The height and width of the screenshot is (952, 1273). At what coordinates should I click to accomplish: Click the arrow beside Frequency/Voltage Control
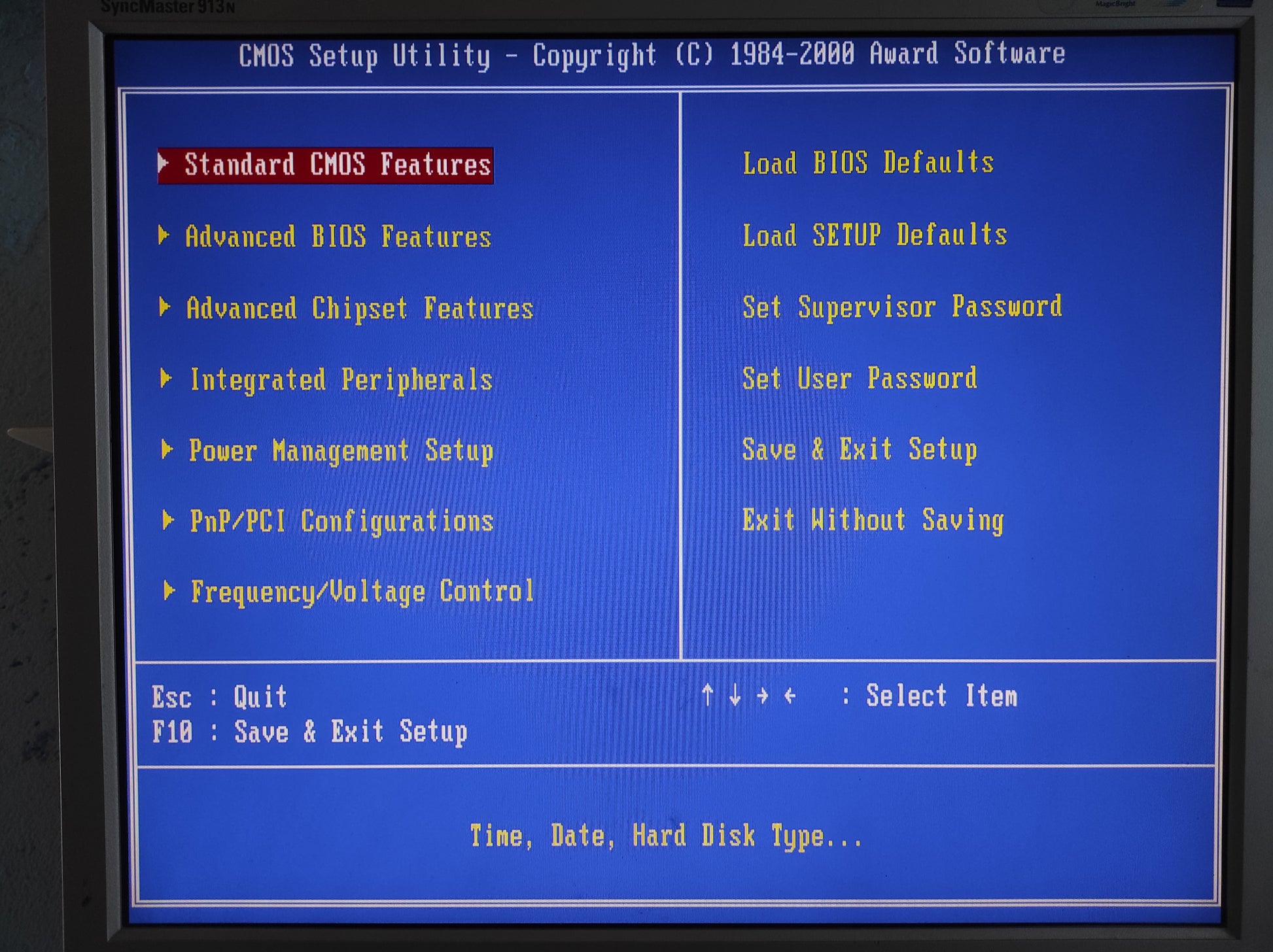tap(169, 591)
